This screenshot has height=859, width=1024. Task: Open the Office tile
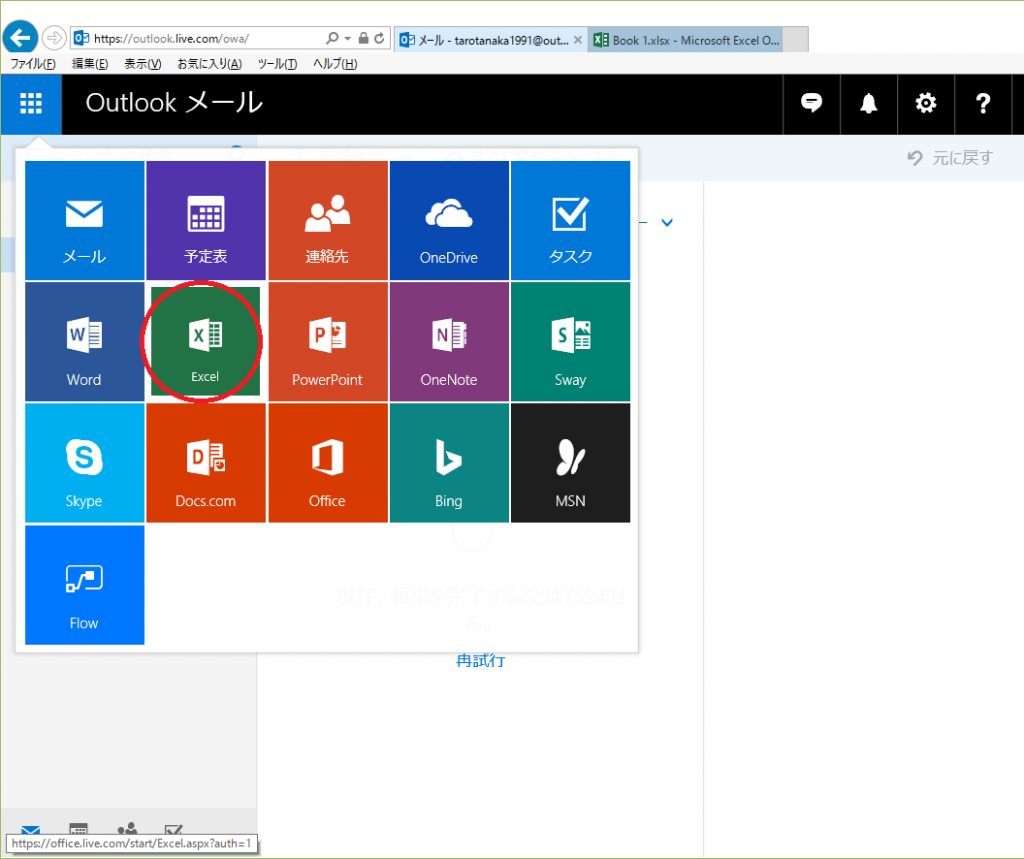[328, 462]
